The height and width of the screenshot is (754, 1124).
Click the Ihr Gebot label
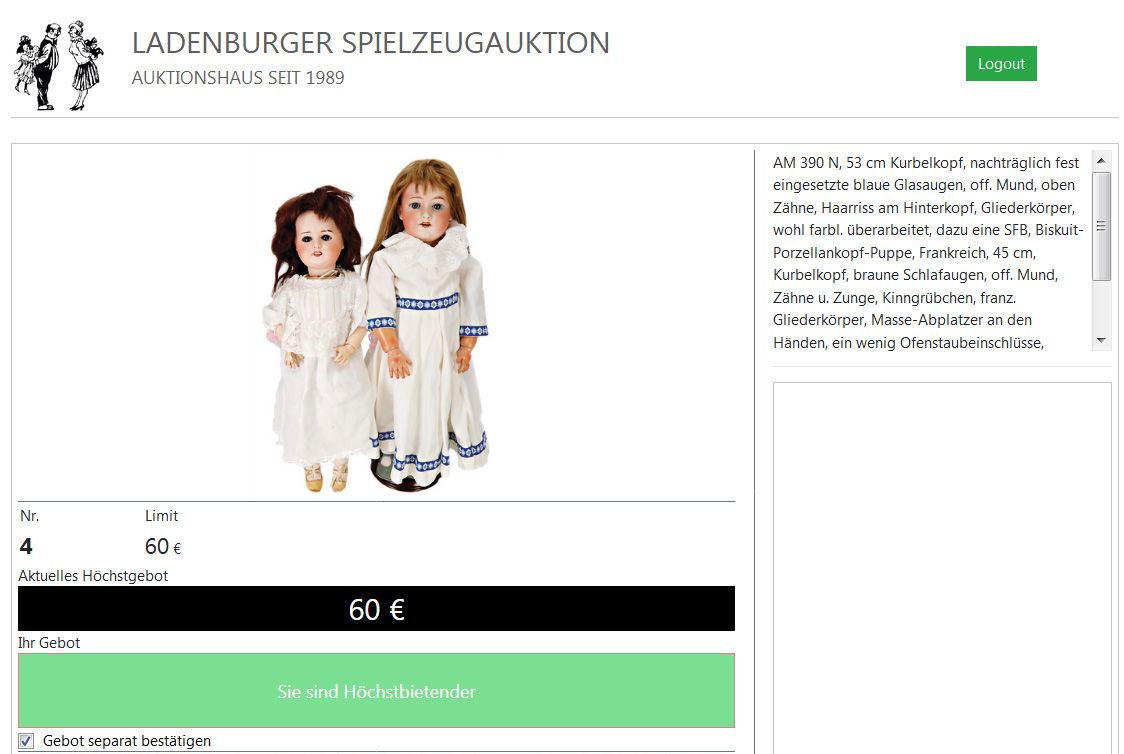(x=49, y=643)
